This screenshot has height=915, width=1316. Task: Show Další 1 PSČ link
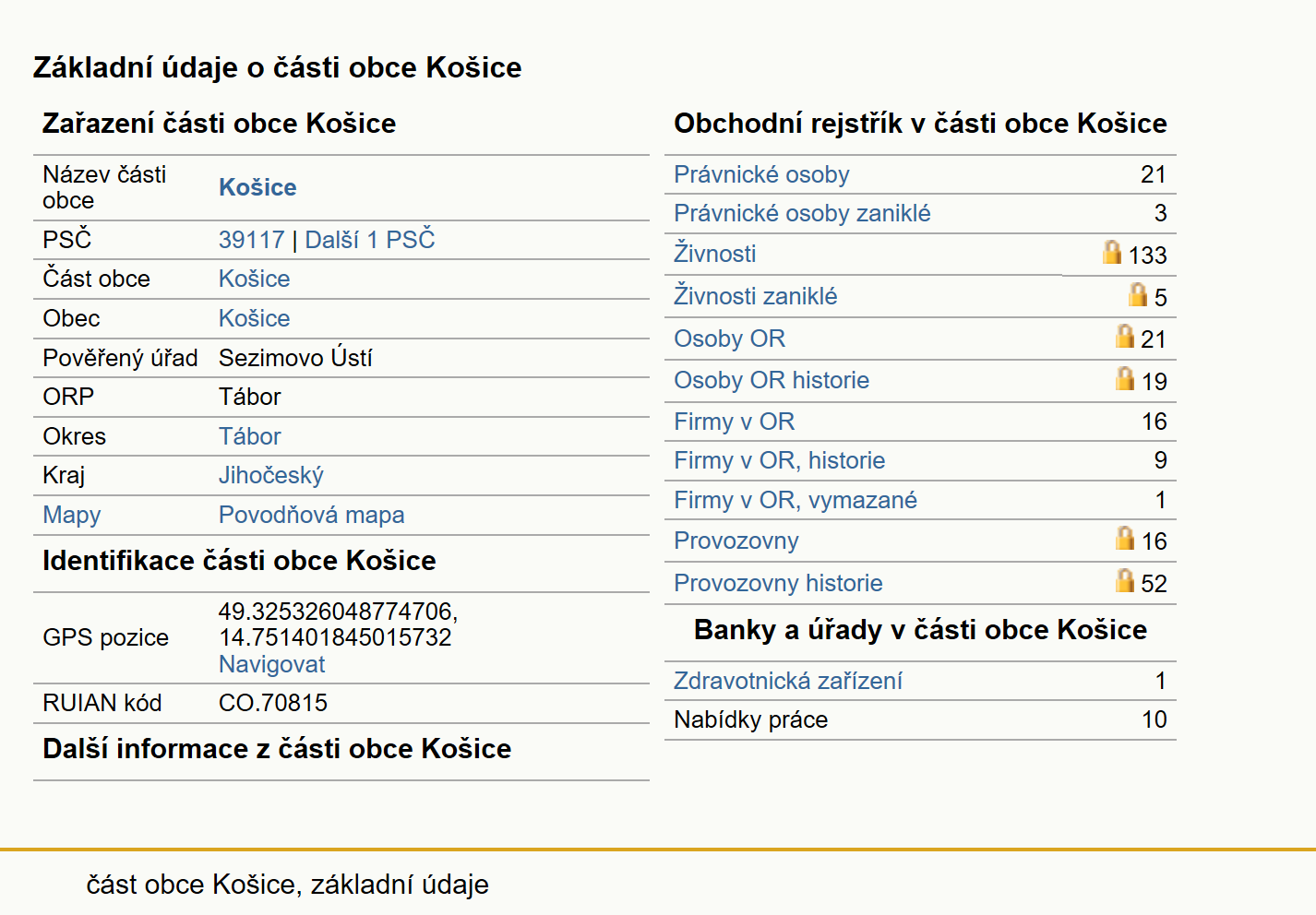pos(369,240)
